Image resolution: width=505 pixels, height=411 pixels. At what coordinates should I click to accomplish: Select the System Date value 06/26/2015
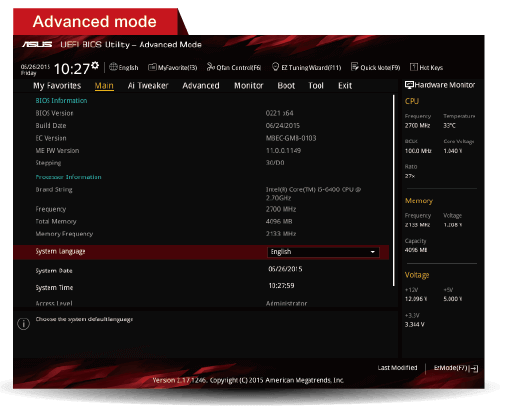click(x=285, y=269)
